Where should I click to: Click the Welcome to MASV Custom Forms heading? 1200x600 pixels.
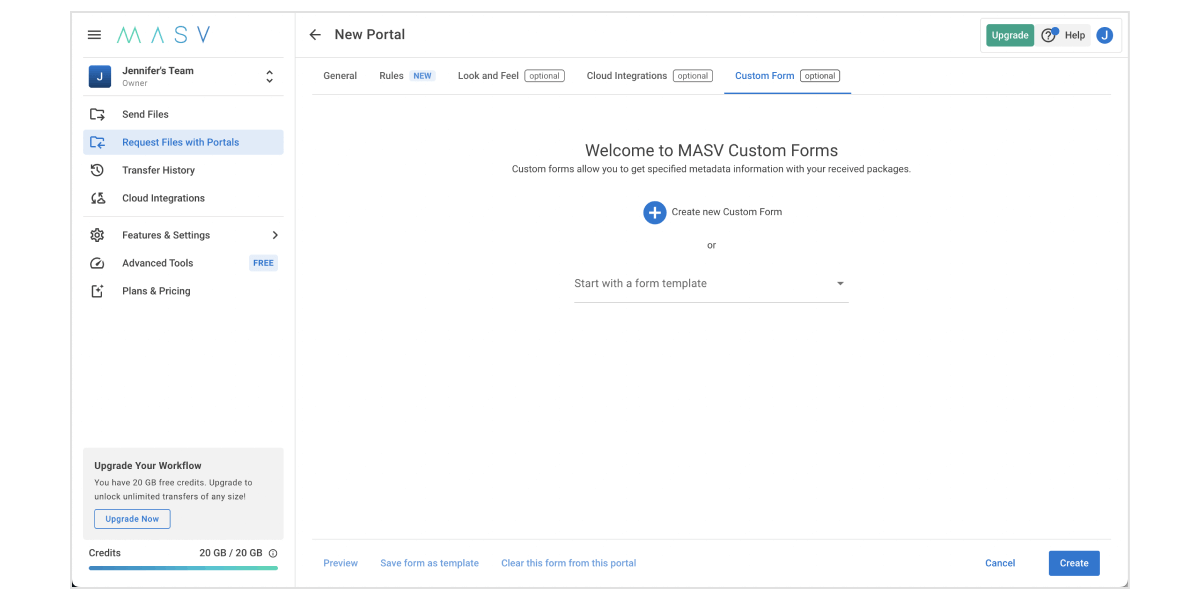pos(711,151)
